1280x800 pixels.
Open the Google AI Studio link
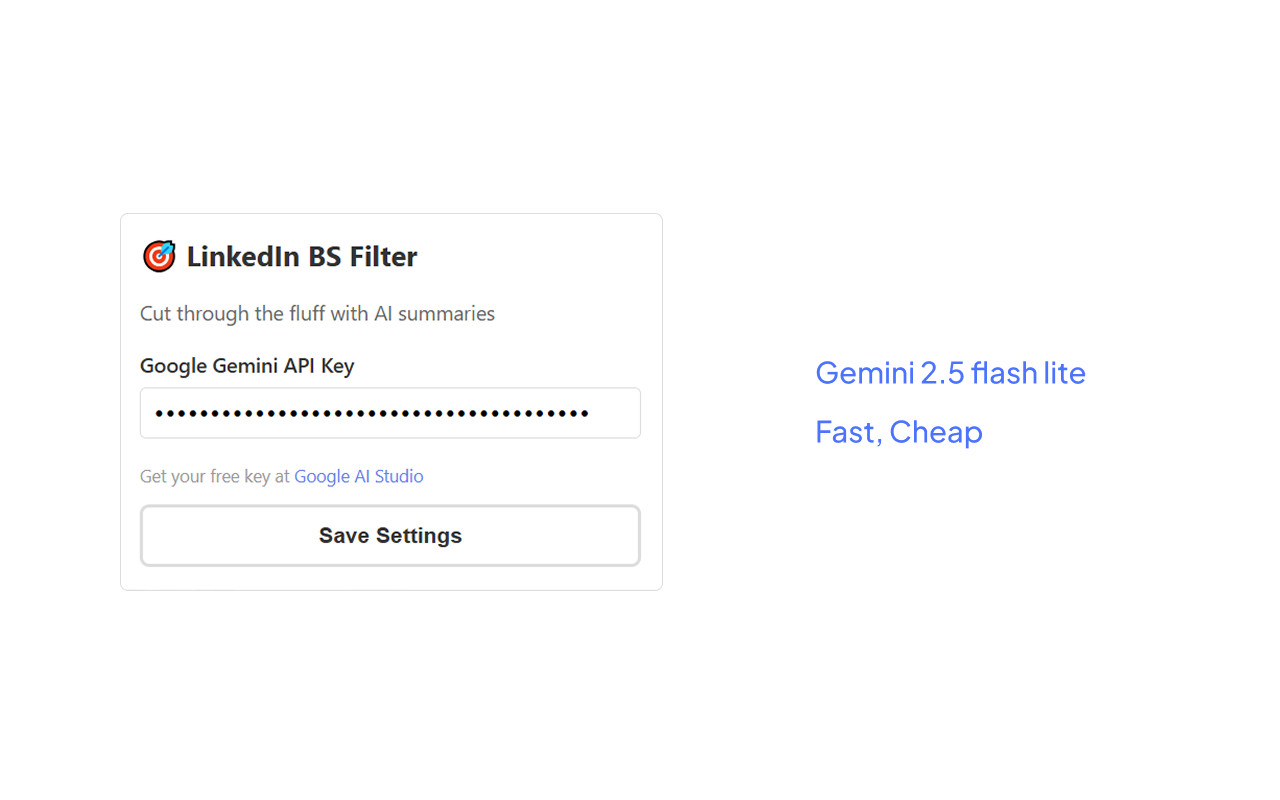point(358,477)
